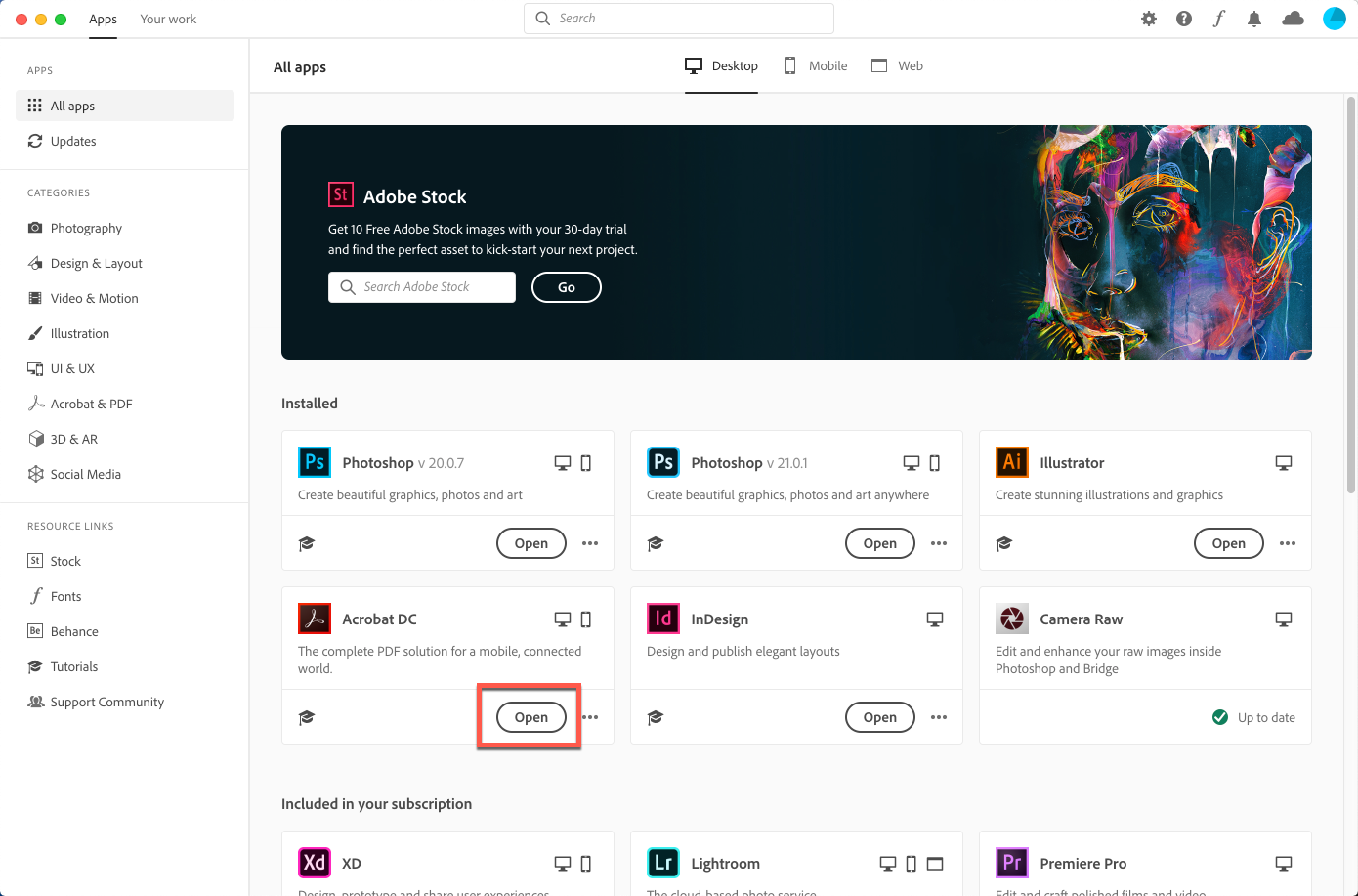
Task: Open more options for Photoshop v 20.0.7
Action: click(x=590, y=543)
